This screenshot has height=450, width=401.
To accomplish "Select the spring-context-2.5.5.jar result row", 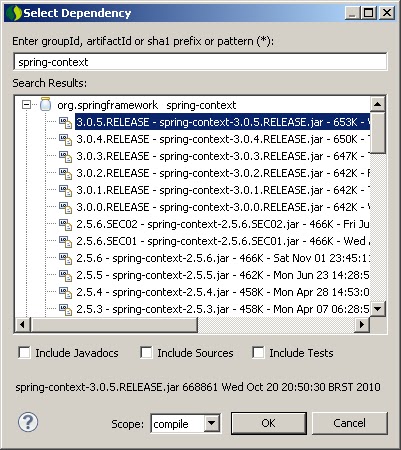I will 222,275.
